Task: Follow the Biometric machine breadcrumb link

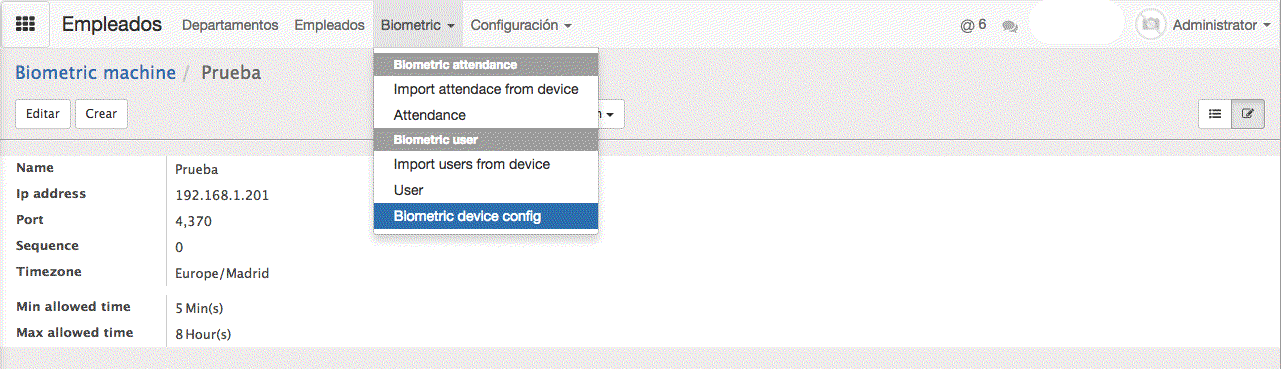Action: 95,73
